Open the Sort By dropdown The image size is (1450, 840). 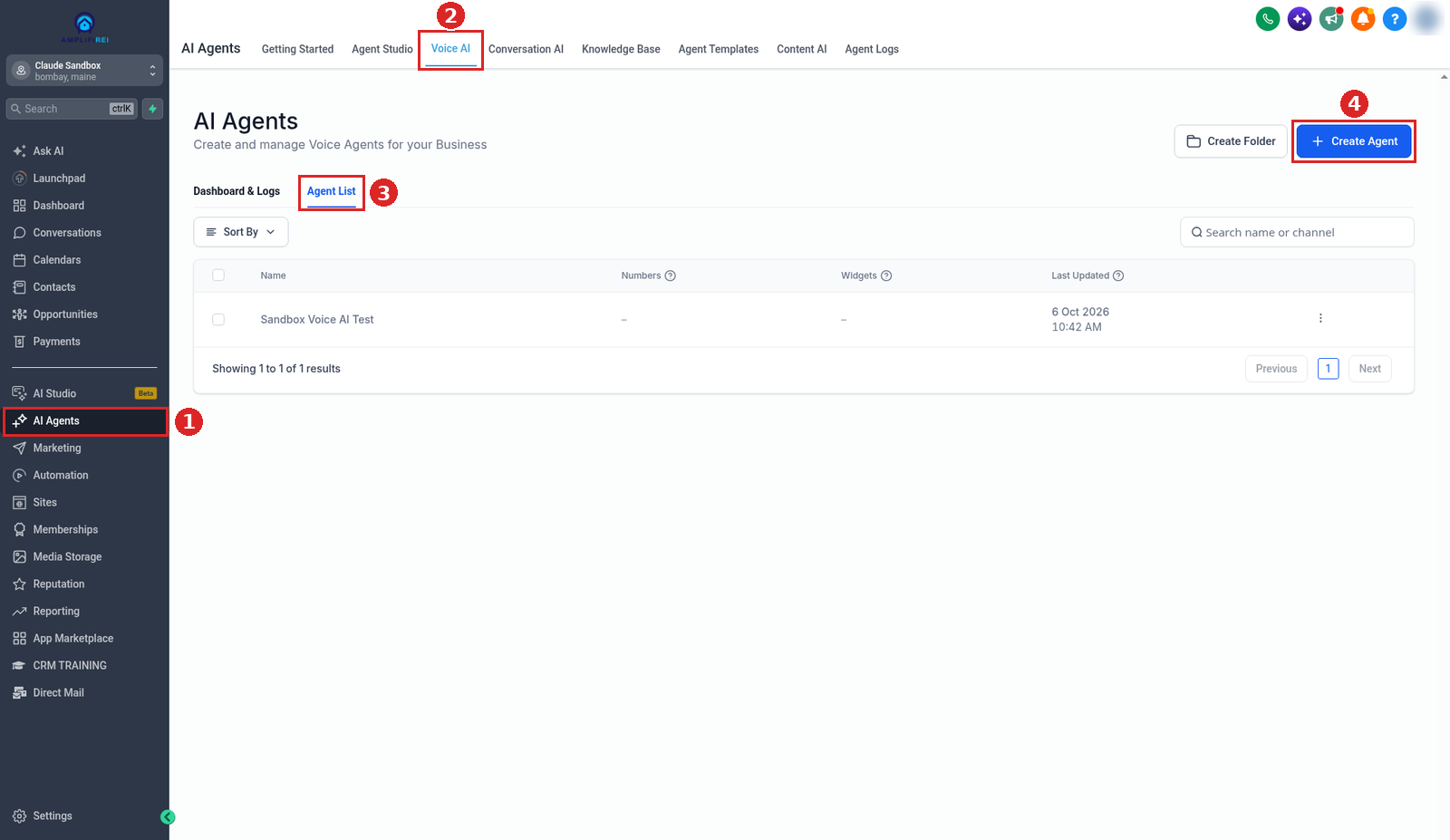point(241,232)
